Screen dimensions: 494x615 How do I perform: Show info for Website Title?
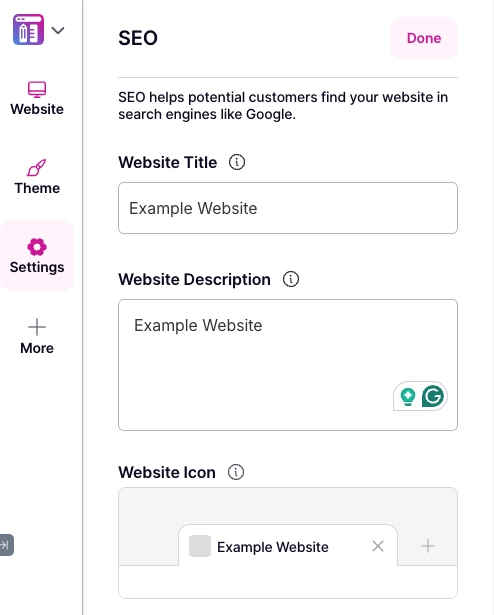(x=237, y=162)
